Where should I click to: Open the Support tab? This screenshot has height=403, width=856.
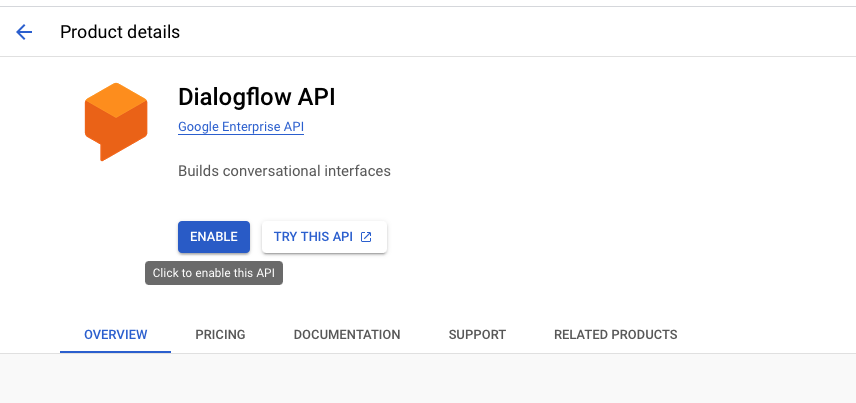click(x=477, y=334)
